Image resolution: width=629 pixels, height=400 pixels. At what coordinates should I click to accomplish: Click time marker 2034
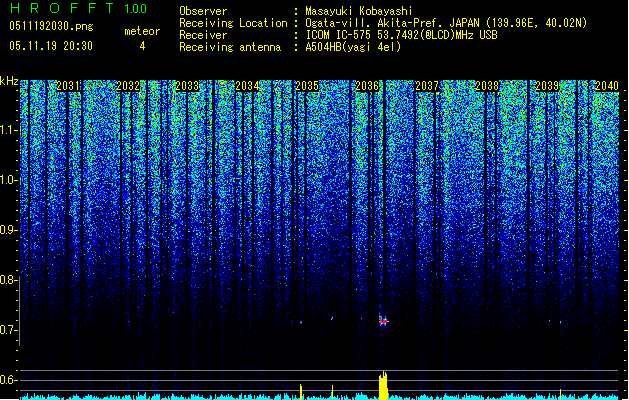(248, 86)
